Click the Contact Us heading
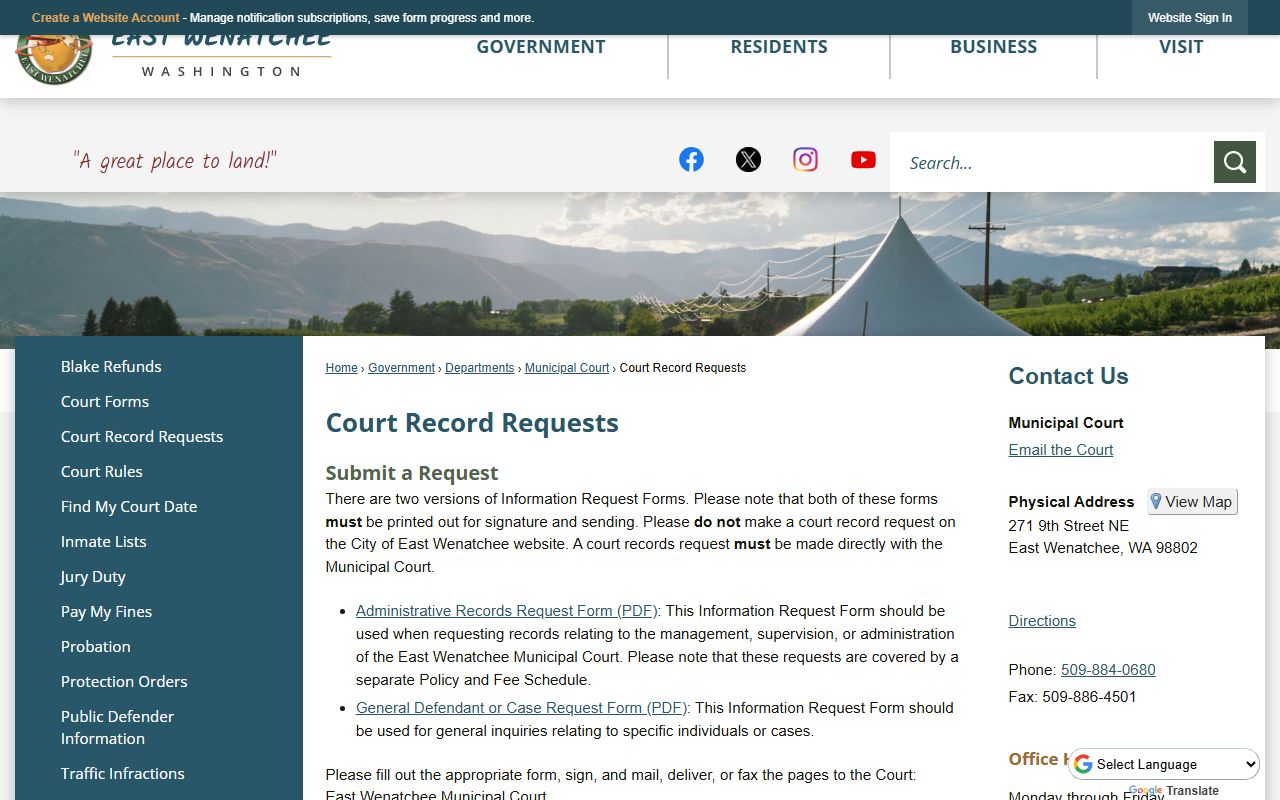 1068,376
